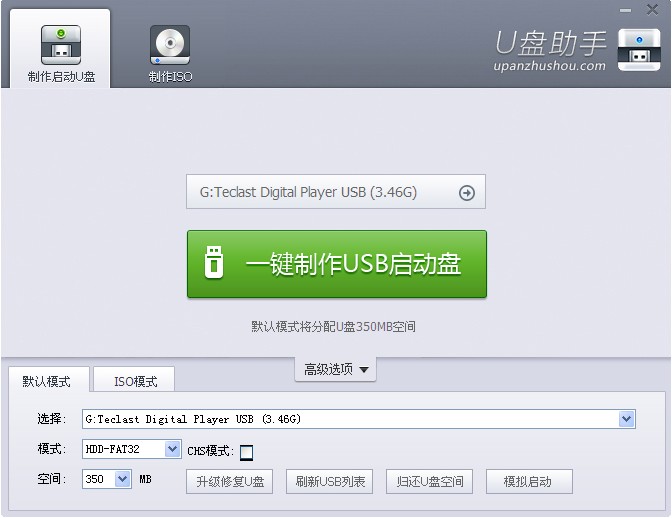Image resolution: width=672 pixels, height=518 pixels.
Task: Click the 归还U盘空间 button
Action: tap(430, 482)
